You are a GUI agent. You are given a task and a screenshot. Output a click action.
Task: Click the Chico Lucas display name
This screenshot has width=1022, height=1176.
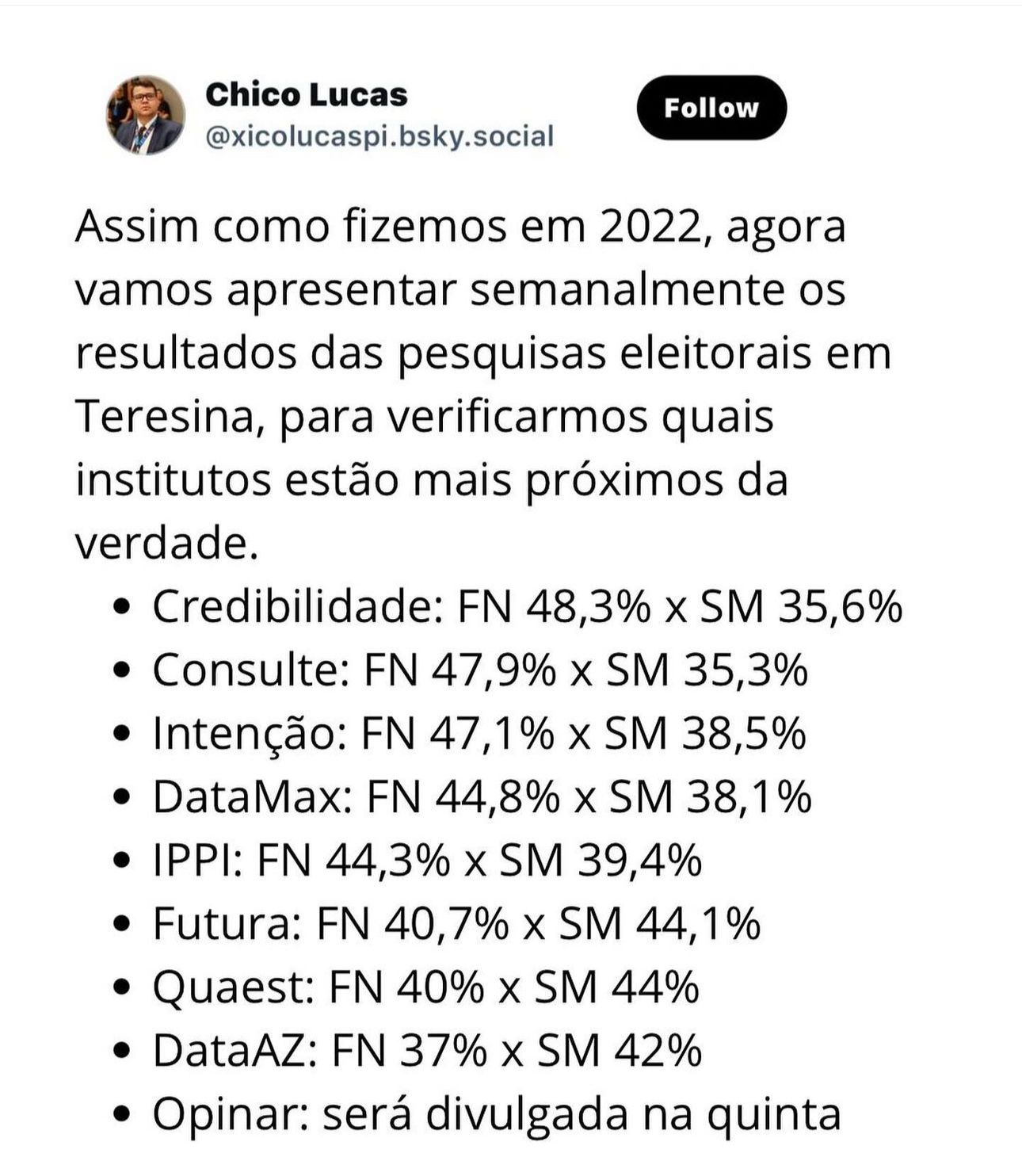(306, 95)
